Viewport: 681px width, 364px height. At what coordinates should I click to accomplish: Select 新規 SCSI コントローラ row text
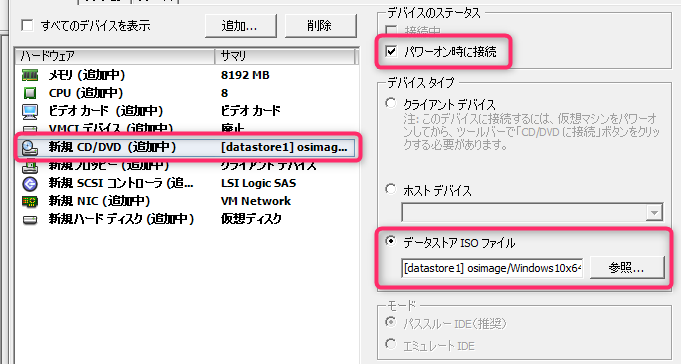click(121, 183)
